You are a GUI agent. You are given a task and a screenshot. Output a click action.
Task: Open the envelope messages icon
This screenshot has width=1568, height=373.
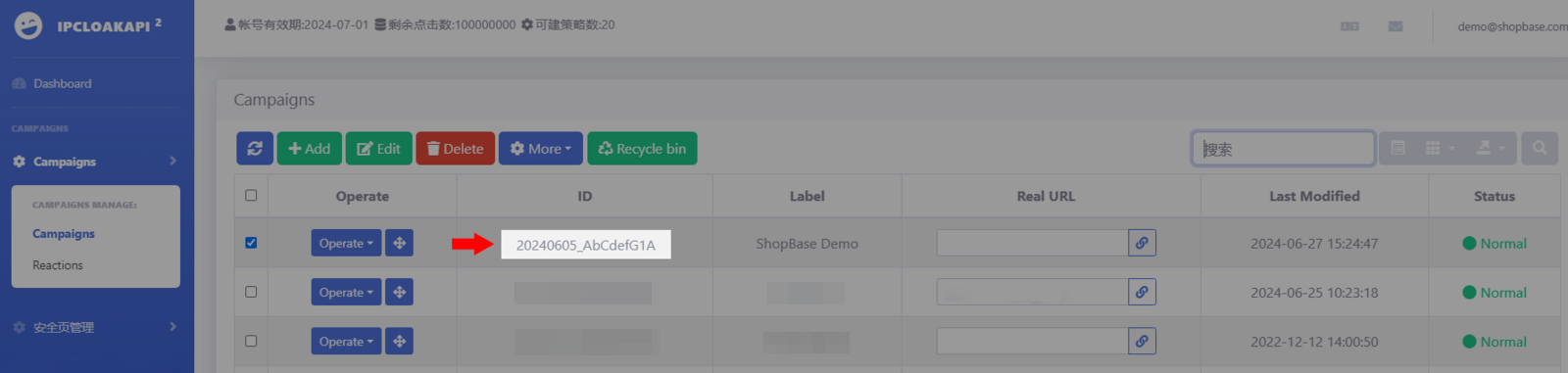[1396, 26]
